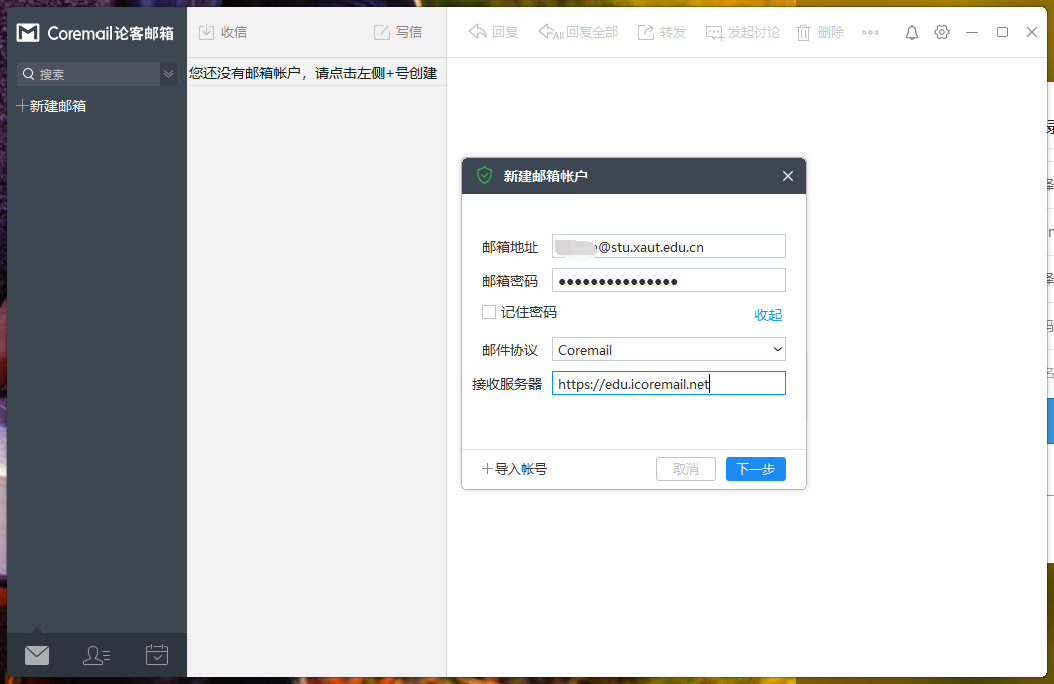Select the mail icon in bottom sidebar
Image resolution: width=1054 pixels, height=684 pixels.
(37, 655)
